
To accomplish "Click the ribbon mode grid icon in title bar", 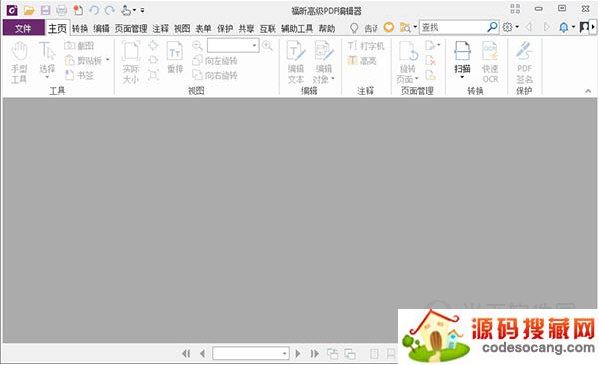I will click(515, 8).
